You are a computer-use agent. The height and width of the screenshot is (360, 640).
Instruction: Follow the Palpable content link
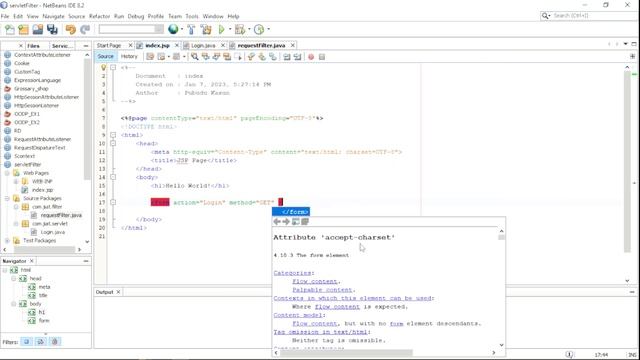coord(322,290)
